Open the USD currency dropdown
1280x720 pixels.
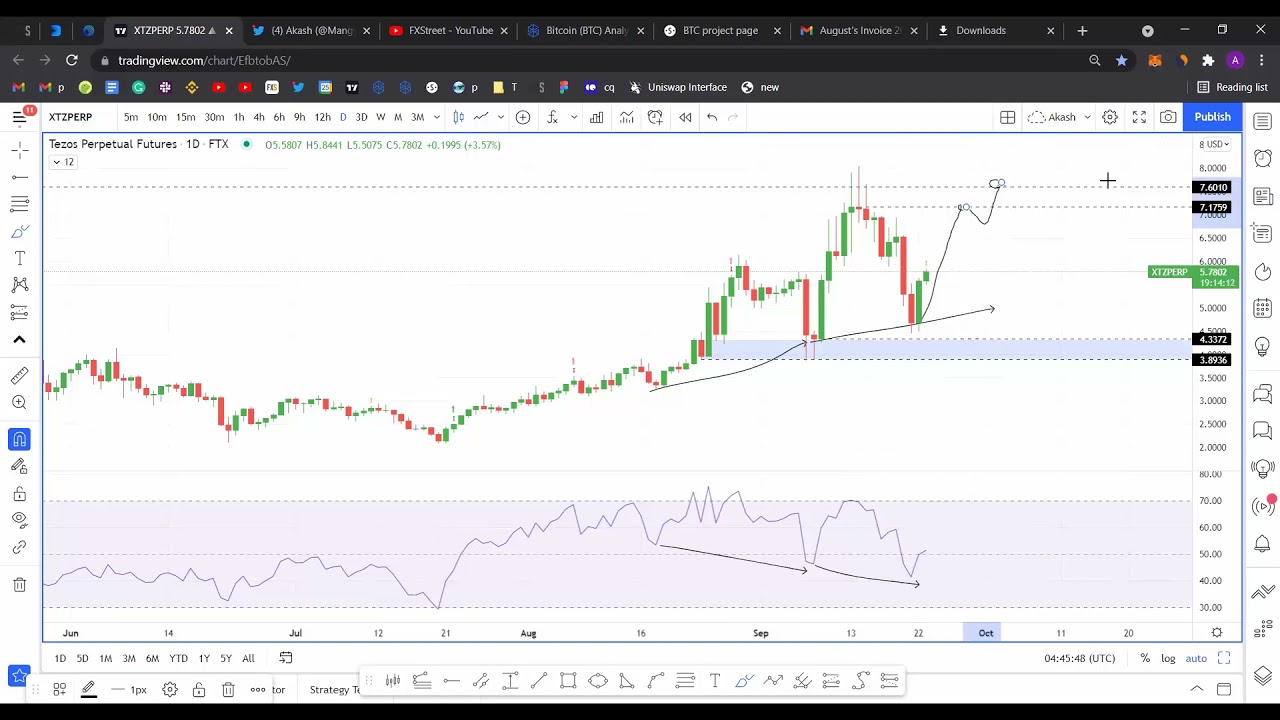1215,145
